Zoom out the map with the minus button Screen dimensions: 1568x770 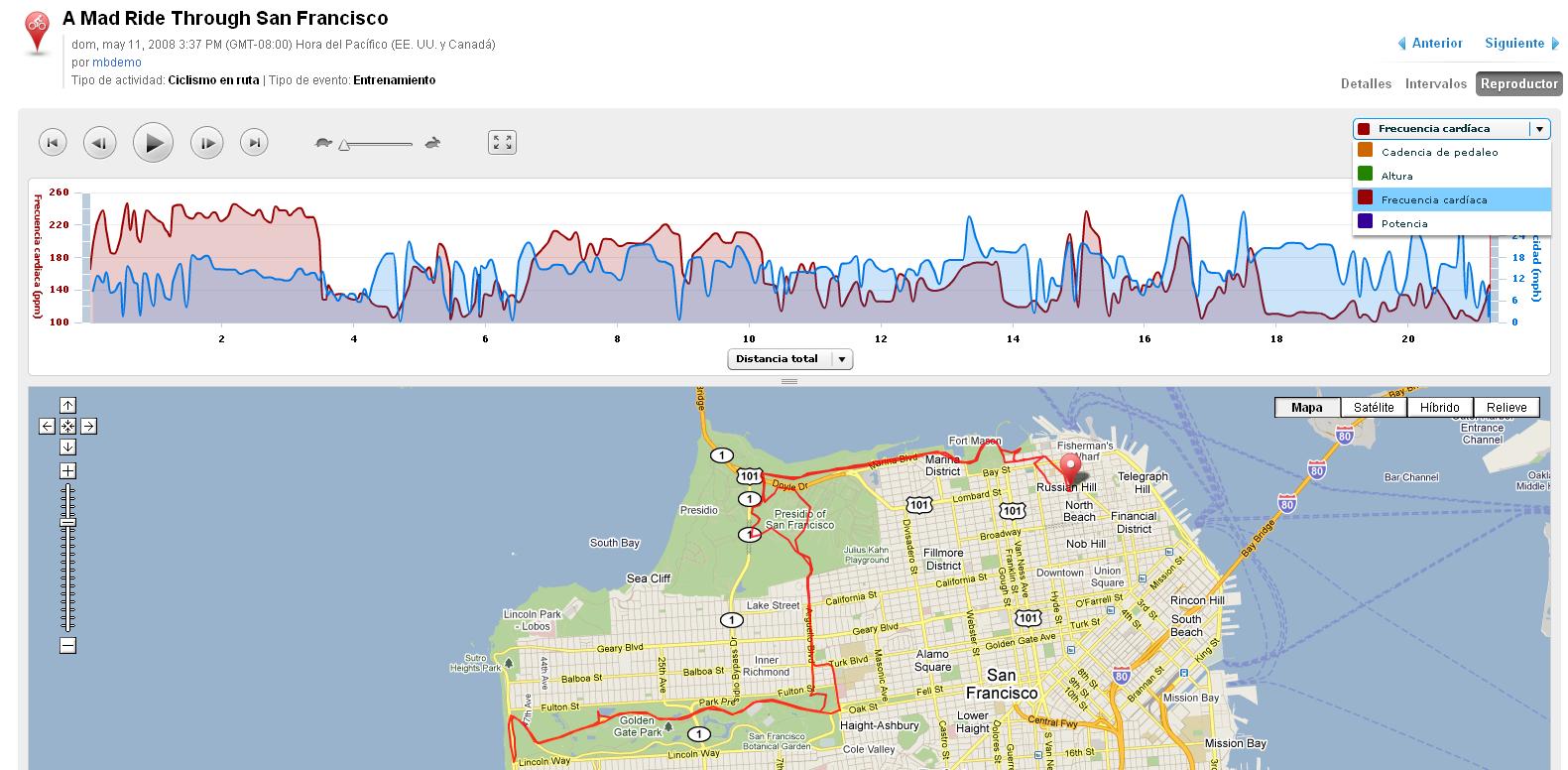click(67, 646)
